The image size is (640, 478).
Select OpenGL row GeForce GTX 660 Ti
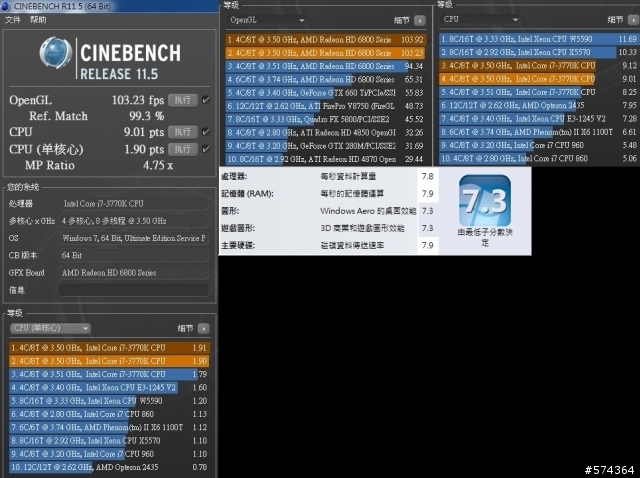326,93
